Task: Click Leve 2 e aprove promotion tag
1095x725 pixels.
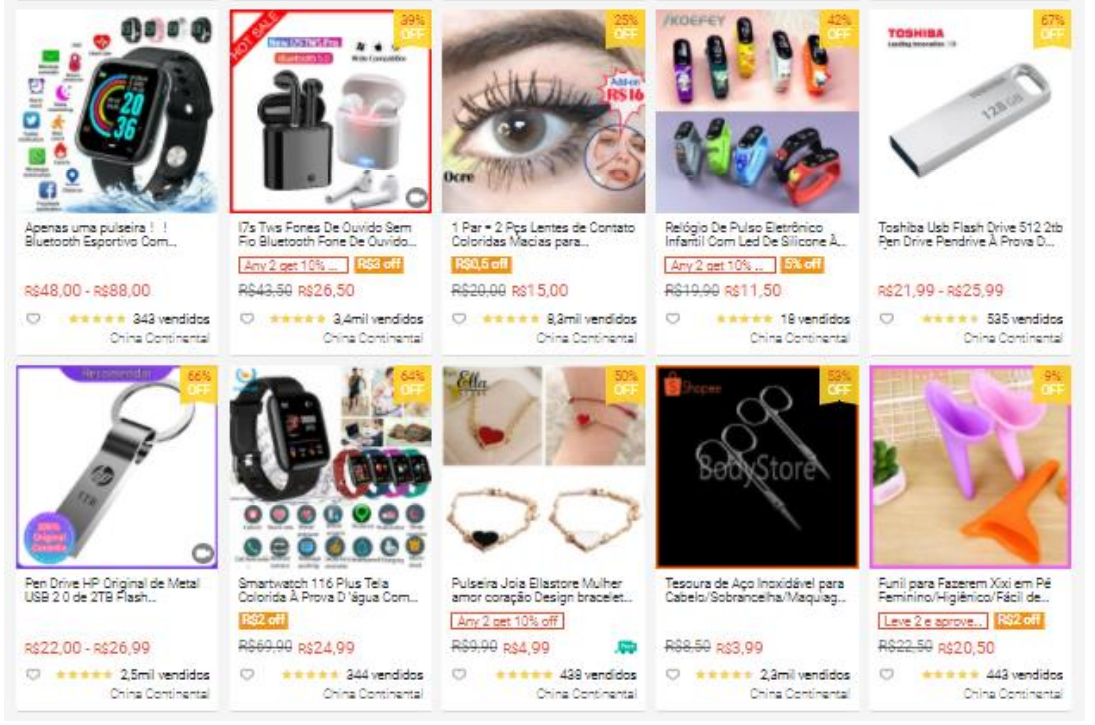Action: (932, 620)
